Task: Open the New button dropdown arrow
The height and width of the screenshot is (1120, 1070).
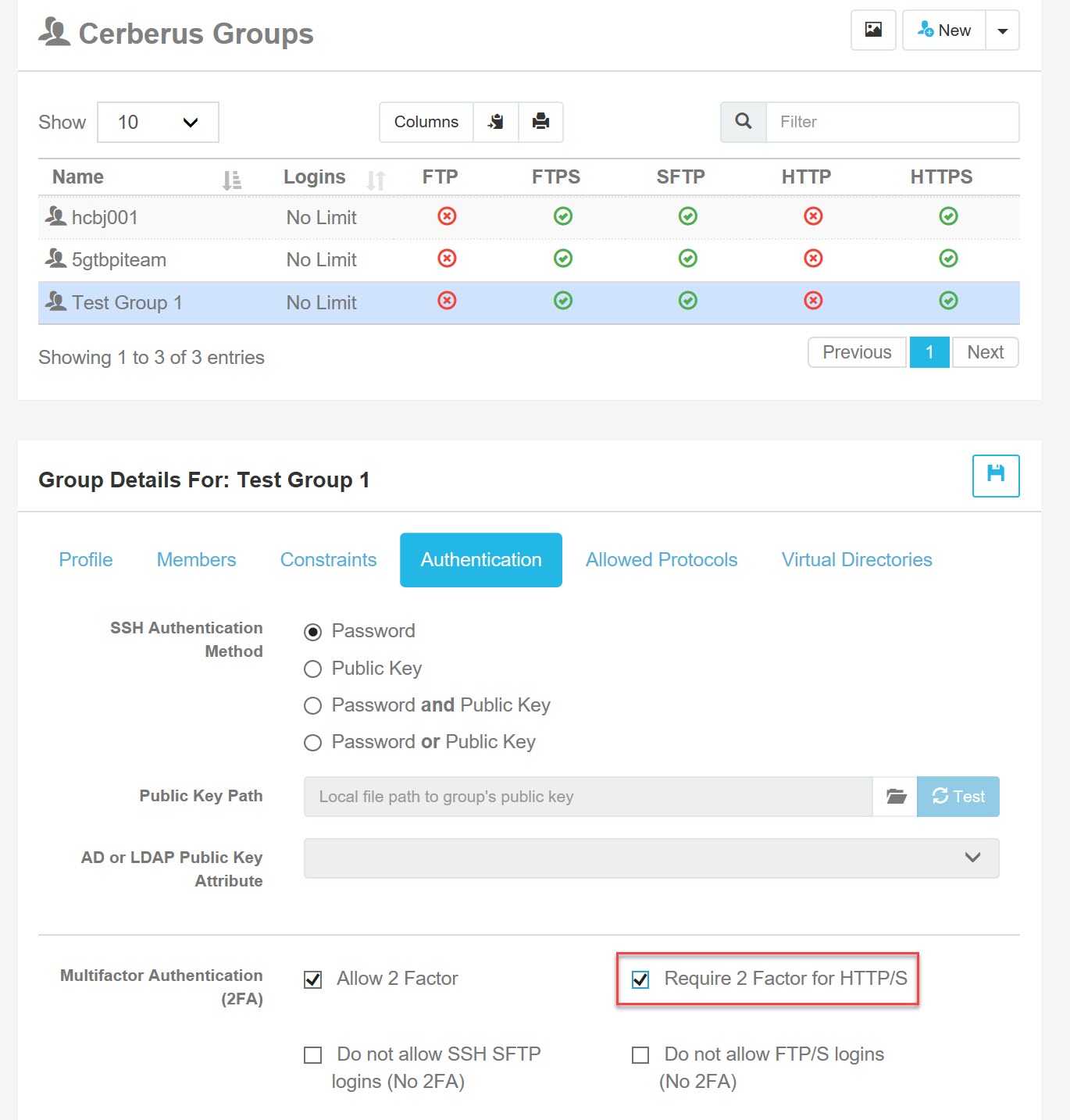Action: [1003, 30]
